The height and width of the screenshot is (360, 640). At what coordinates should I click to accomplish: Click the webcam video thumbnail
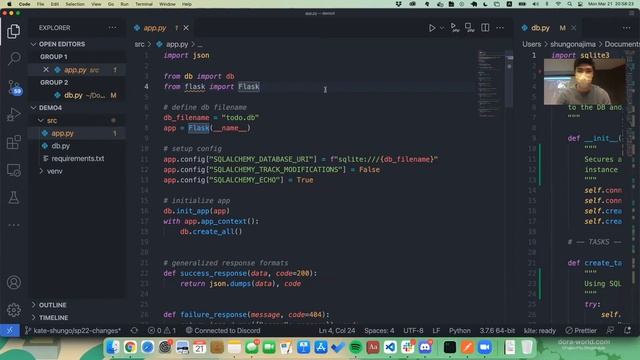[x=584, y=82]
